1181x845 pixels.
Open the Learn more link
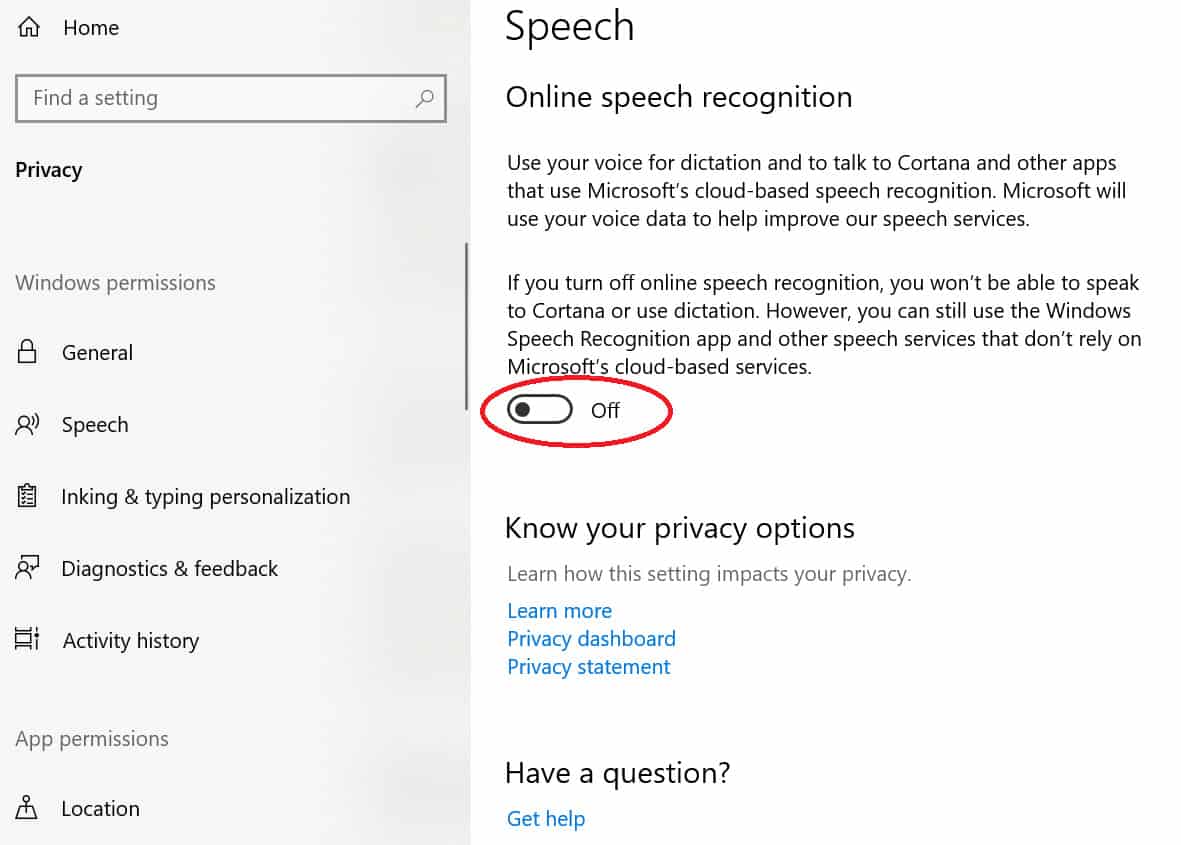click(x=559, y=610)
